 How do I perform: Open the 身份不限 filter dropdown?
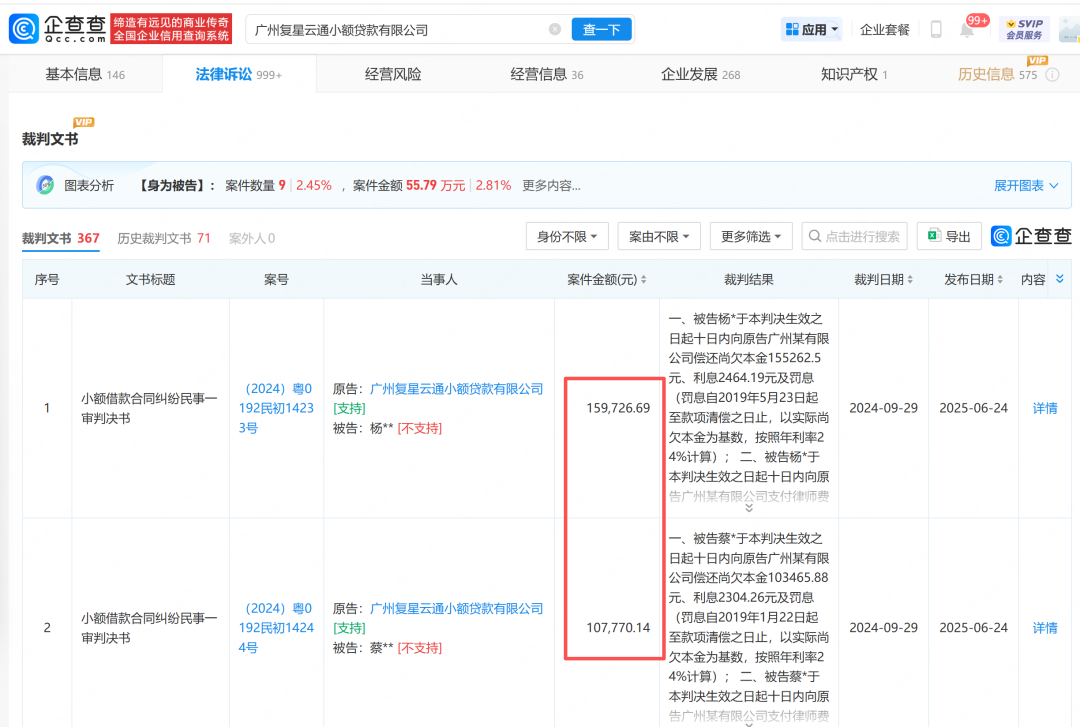(567, 237)
